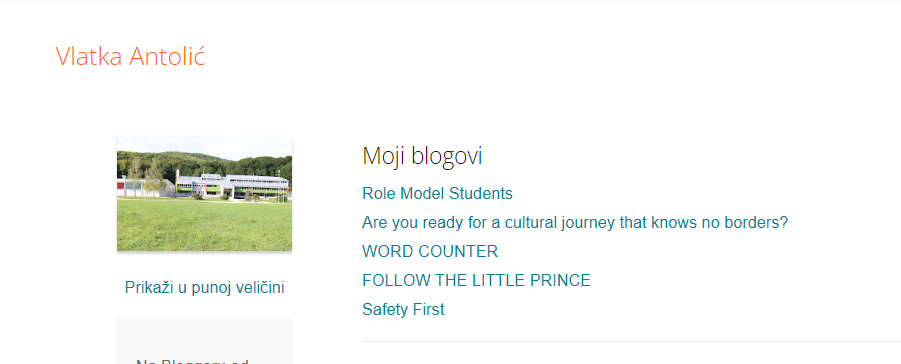Viewport: 901px width, 364px height.
Task: Open the Safety First blog link
Action: (403, 309)
